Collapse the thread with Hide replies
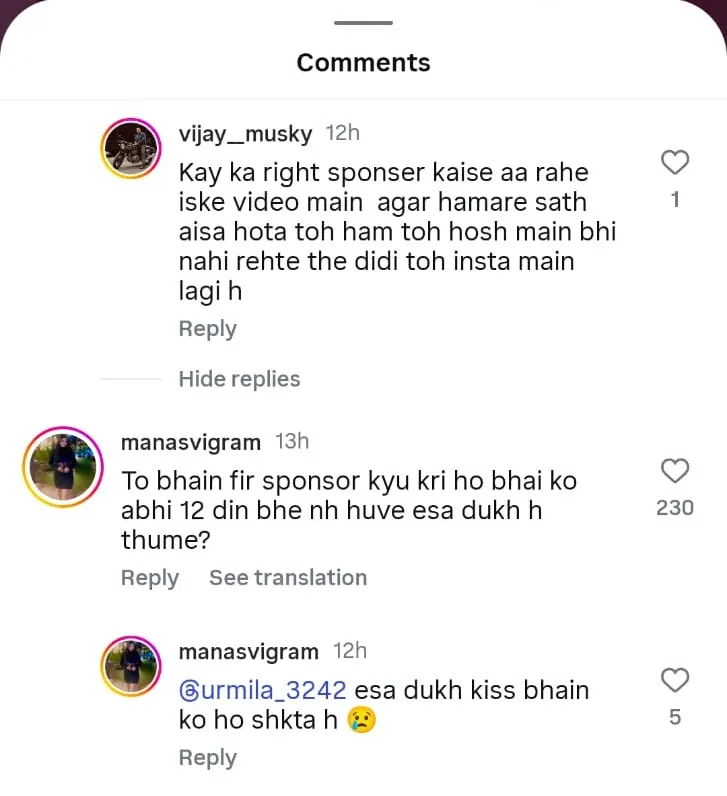This screenshot has width=727, height=796. 239,379
